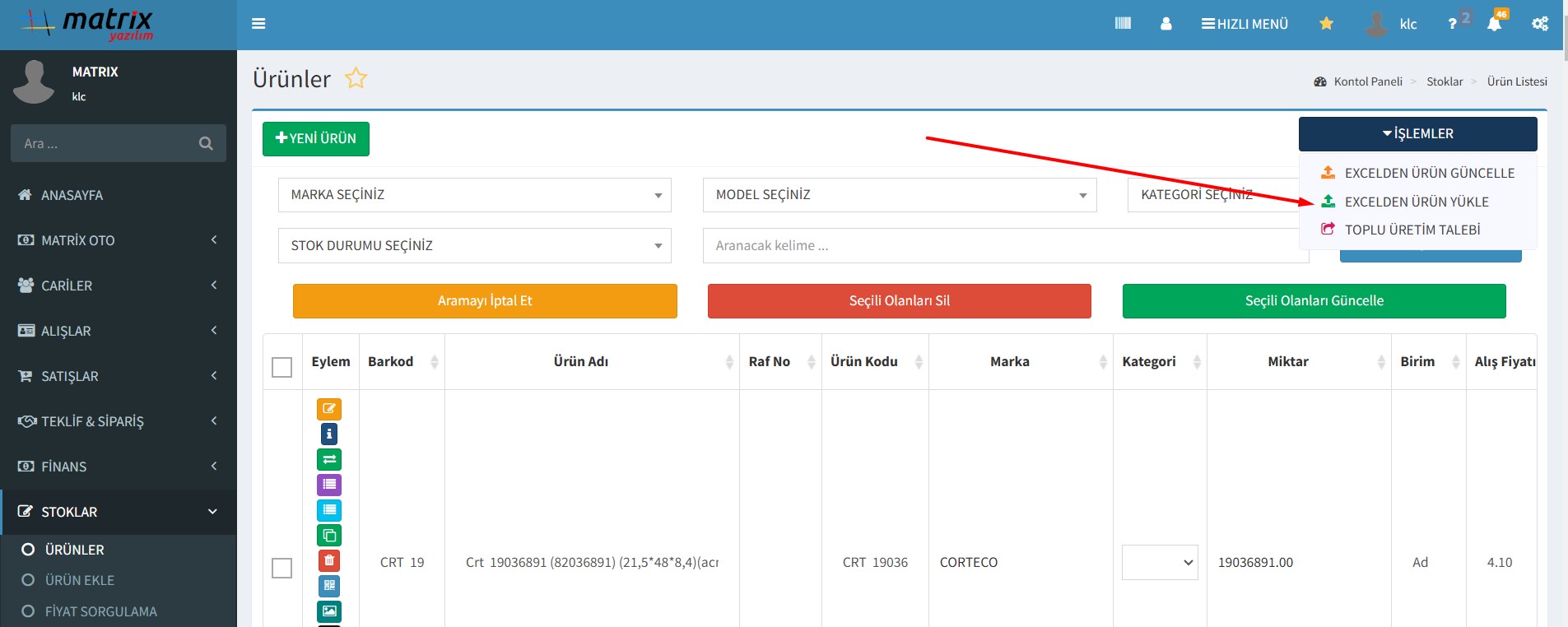Screen dimensions: 1568x627
Task: Click the YENİ ÜRÜN button
Action: click(316, 138)
